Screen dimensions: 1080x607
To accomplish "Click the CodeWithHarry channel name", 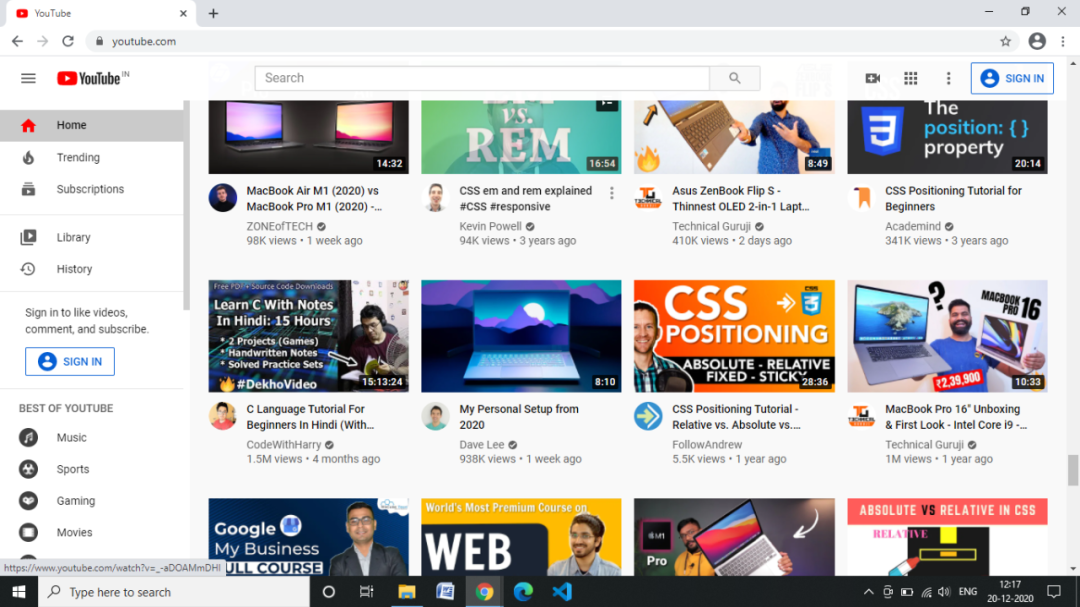I will pyautogui.click(x=284, y=444).
